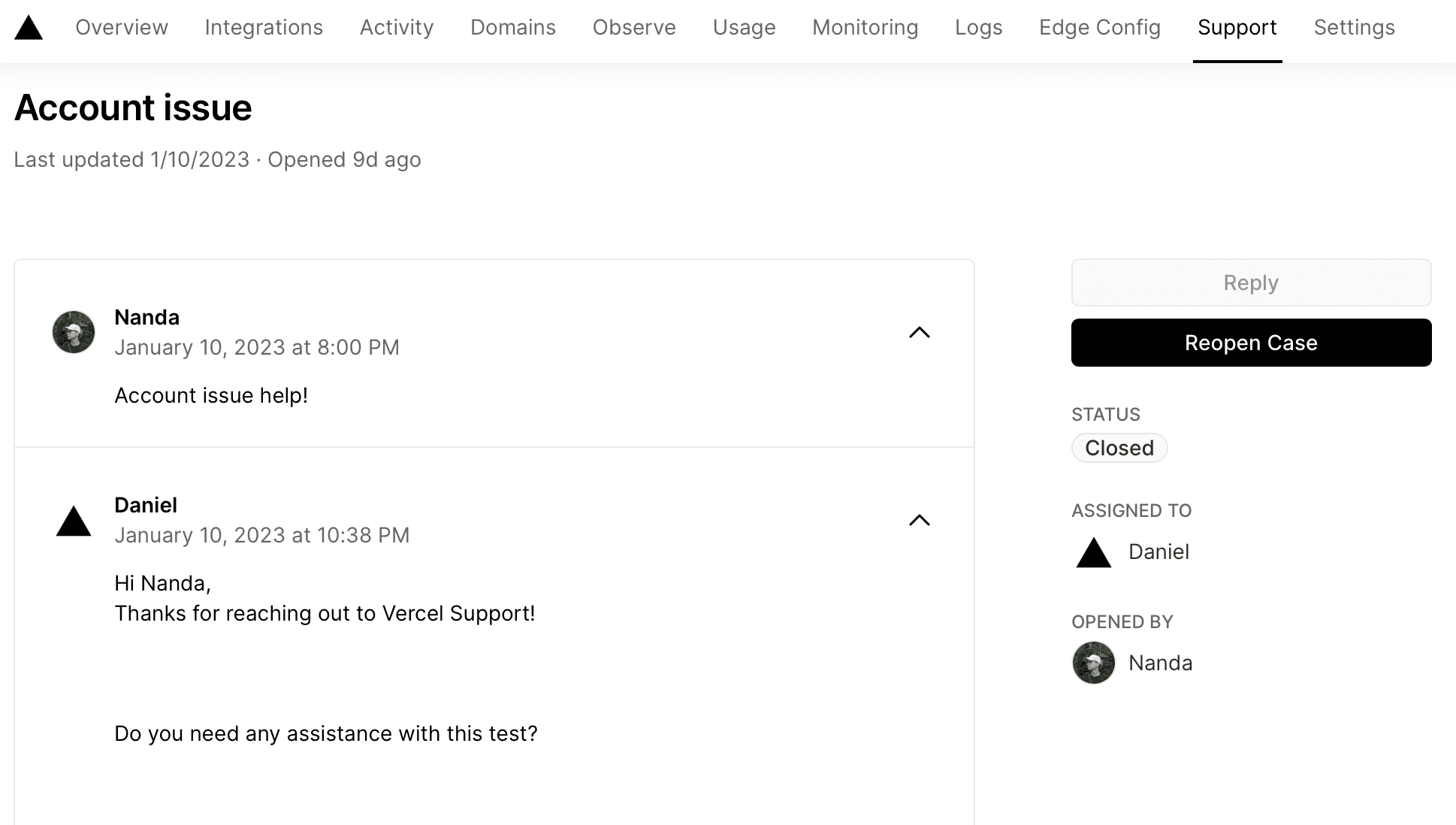The width and height of the screenshot is (1456, 825).
Task: Open the Overview tab
Action: pyautogui.click(x=122, y=28)
